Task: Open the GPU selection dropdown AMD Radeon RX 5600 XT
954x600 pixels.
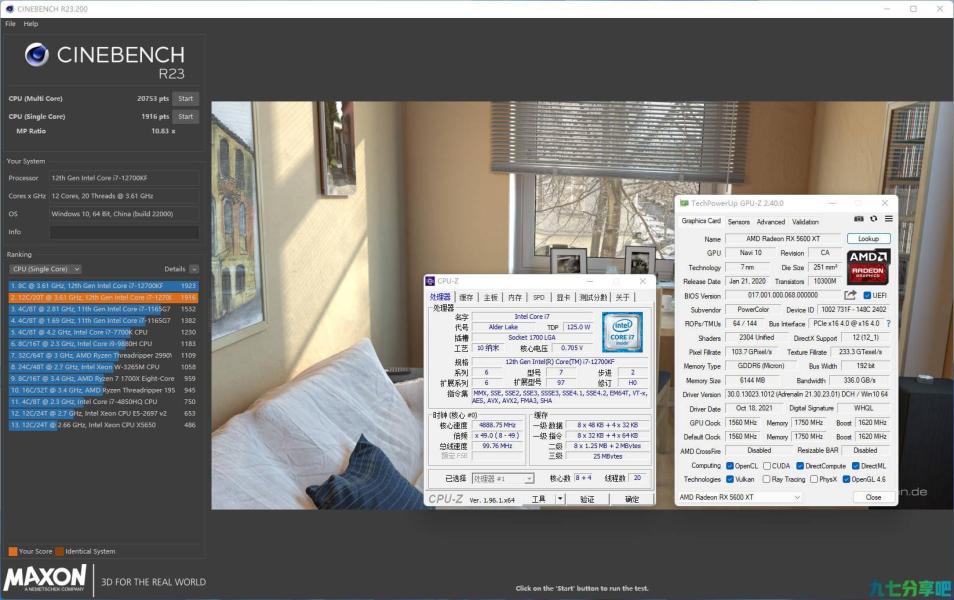Action: (x=739, y=497)
